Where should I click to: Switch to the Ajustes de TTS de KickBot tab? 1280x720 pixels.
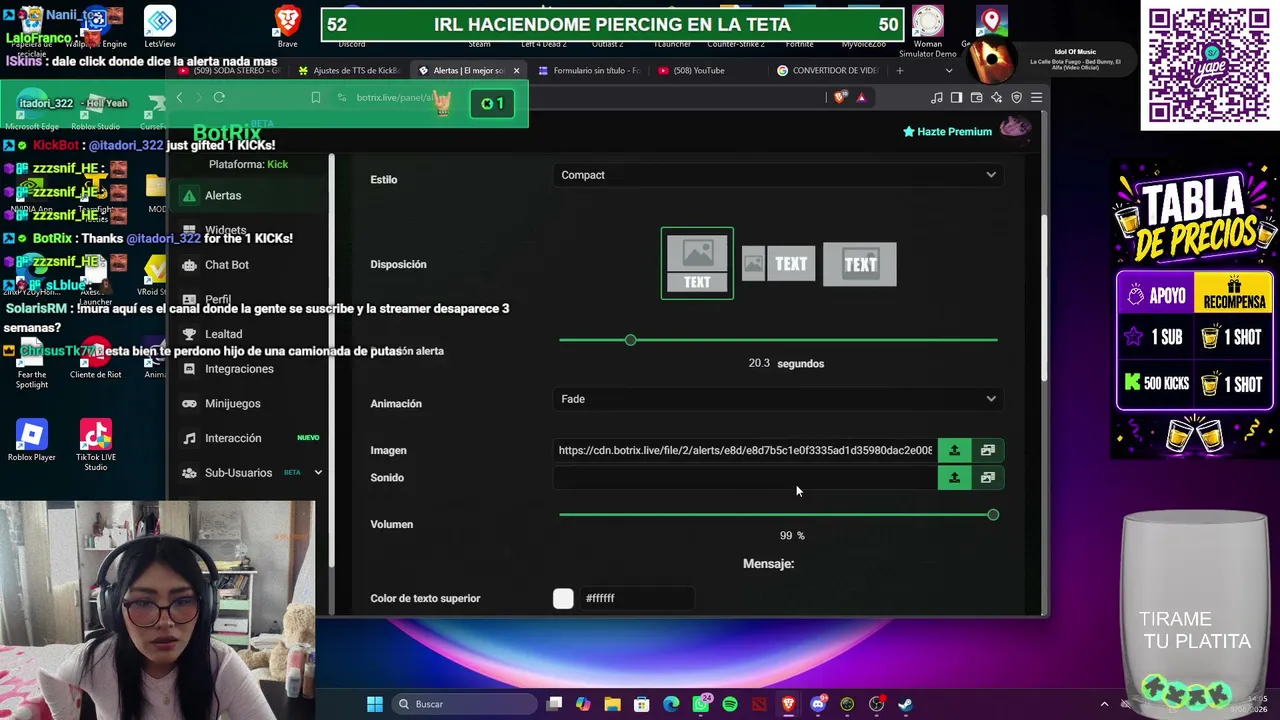[349, 71]
